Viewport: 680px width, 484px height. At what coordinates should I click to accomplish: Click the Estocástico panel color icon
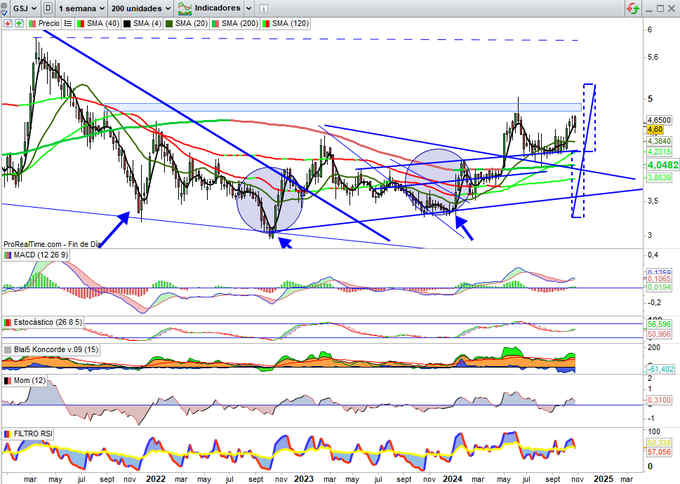click(8, 322)
